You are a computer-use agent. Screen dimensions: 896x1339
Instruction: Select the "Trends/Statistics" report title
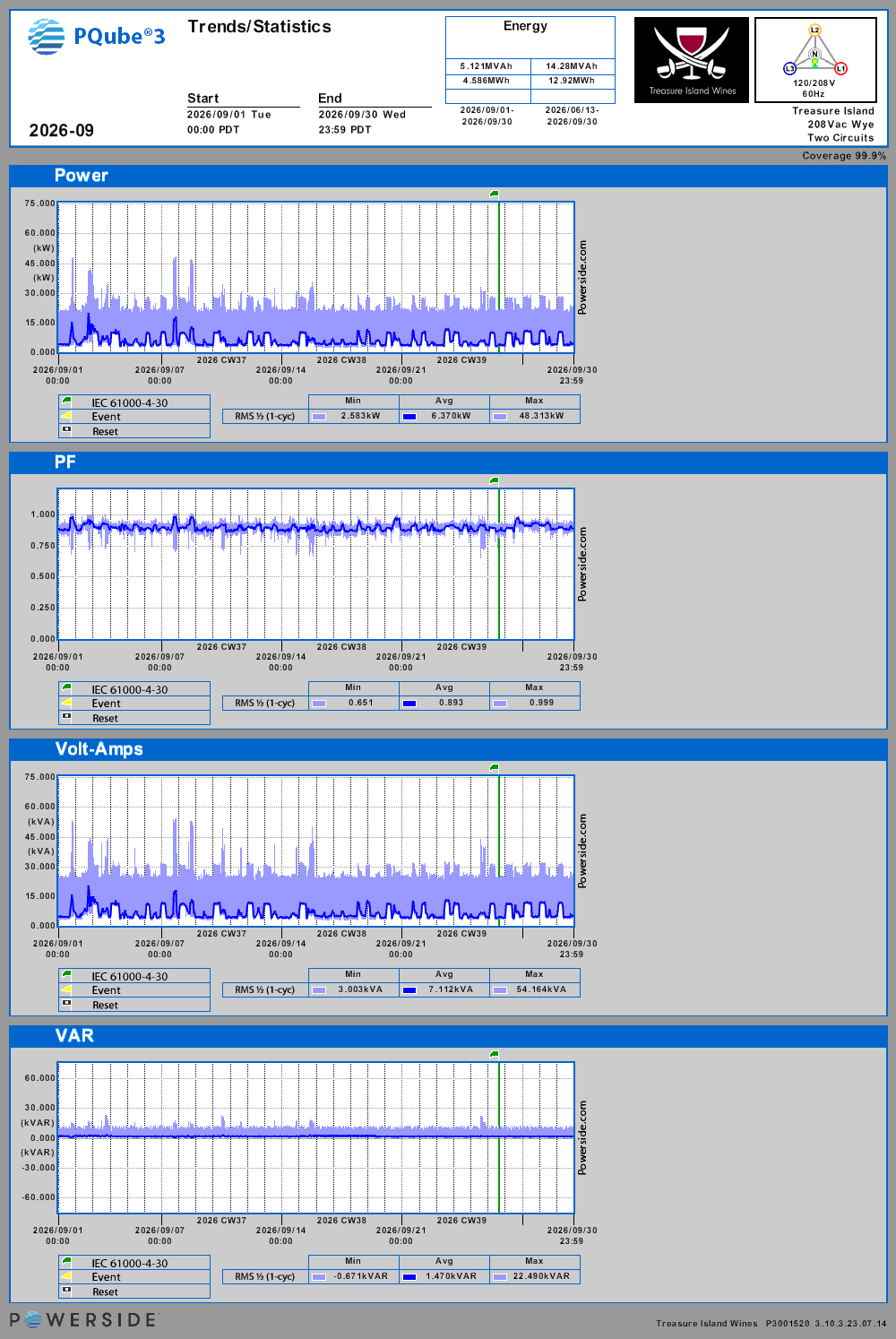click(x=260, y=27)
